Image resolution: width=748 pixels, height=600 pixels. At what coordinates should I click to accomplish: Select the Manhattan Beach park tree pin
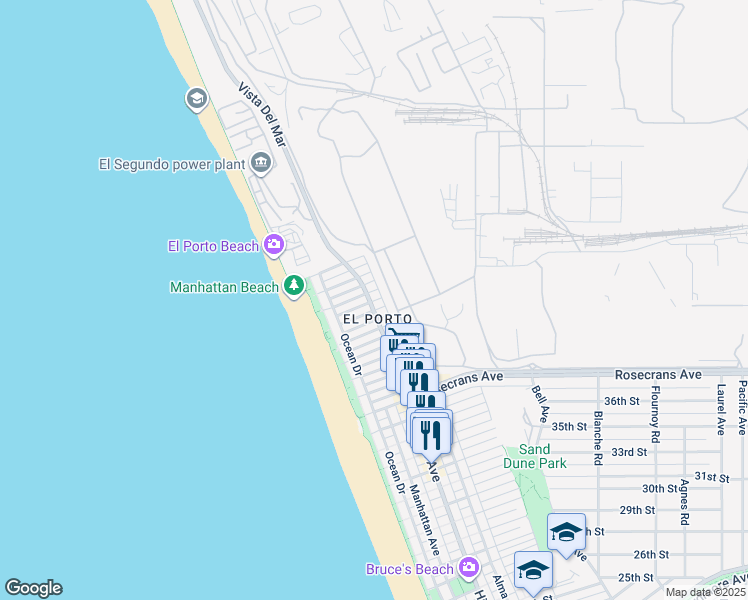click(x=294, y=286)
